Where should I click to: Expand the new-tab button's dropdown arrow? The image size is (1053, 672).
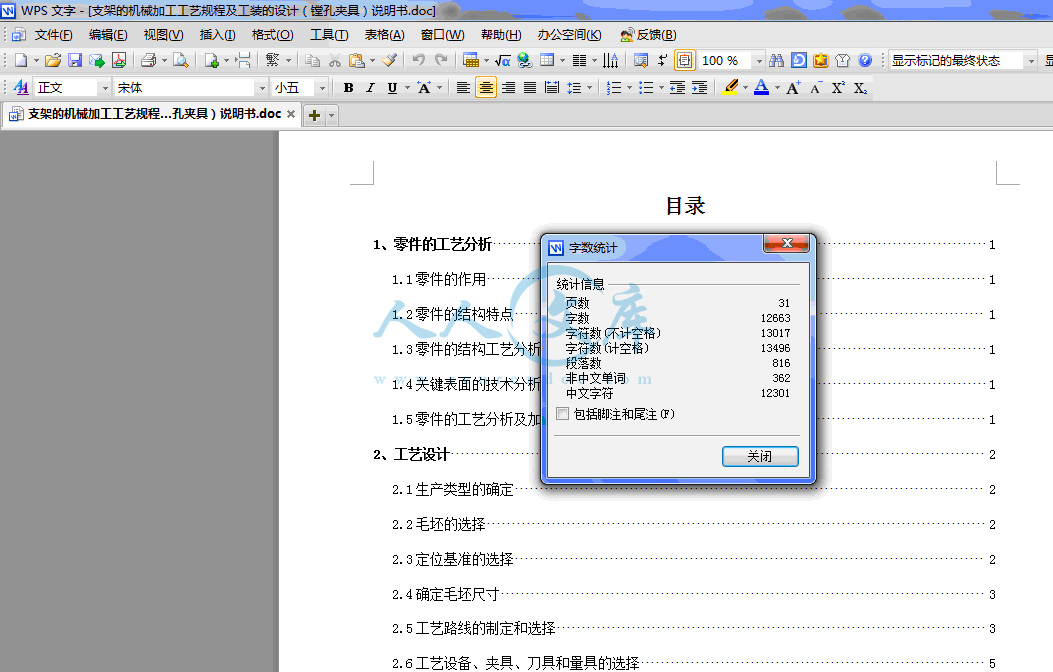tap(331, 115)
